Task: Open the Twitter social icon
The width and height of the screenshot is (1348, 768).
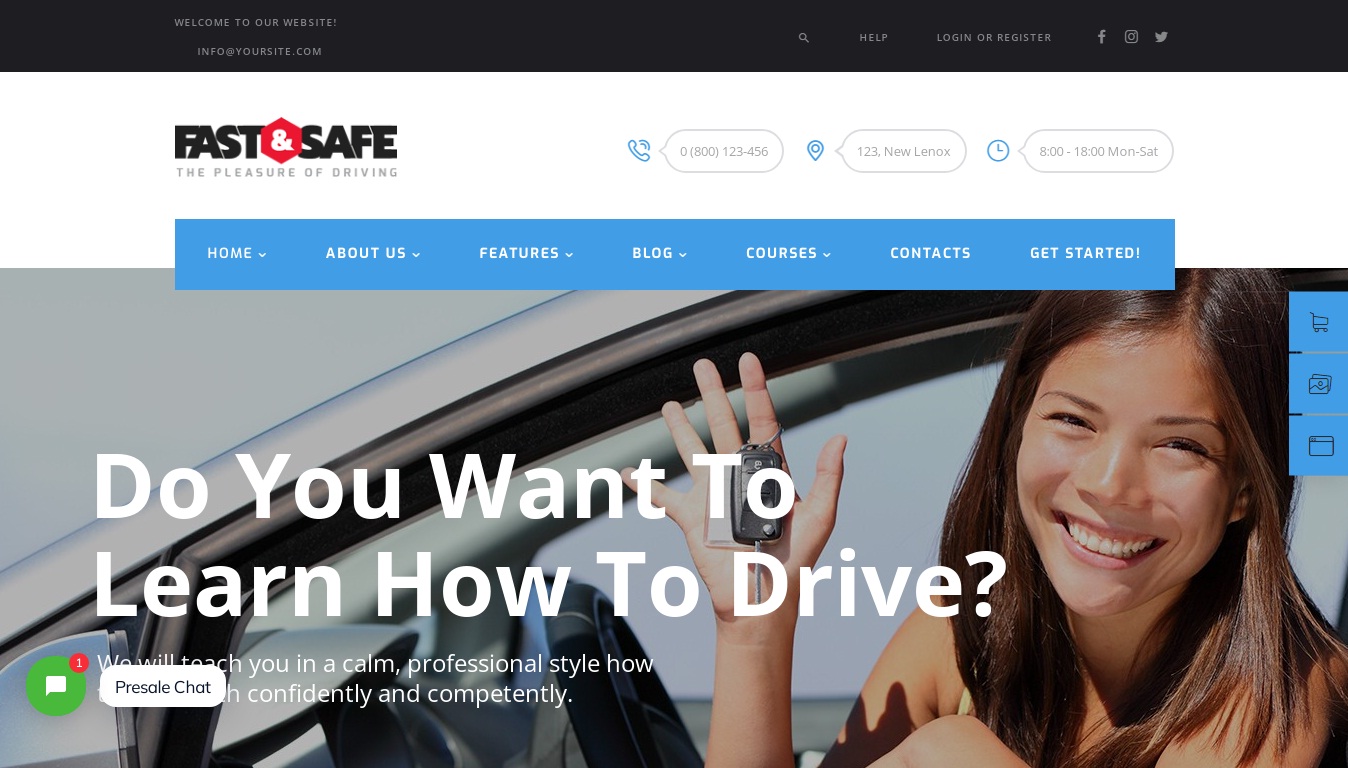Action: pos(1161,37)
